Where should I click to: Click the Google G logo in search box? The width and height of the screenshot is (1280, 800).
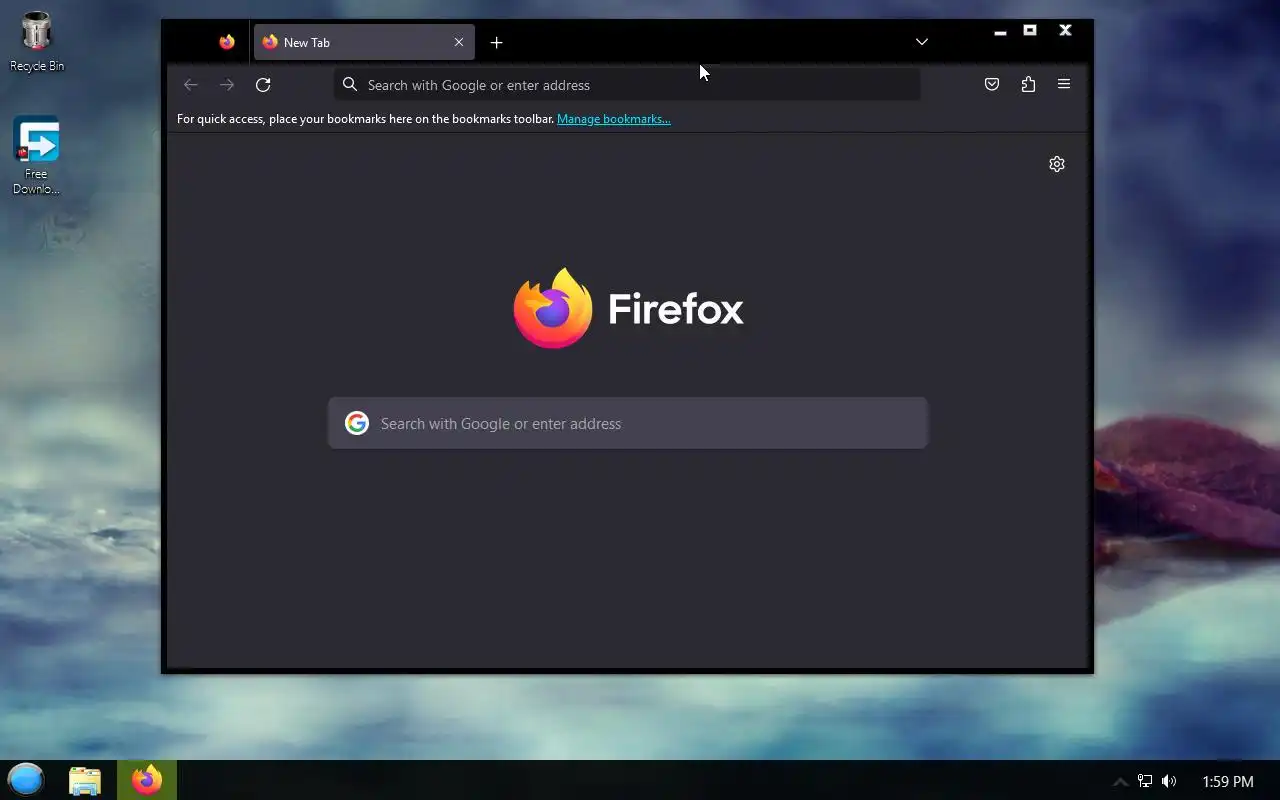(357, 423)
